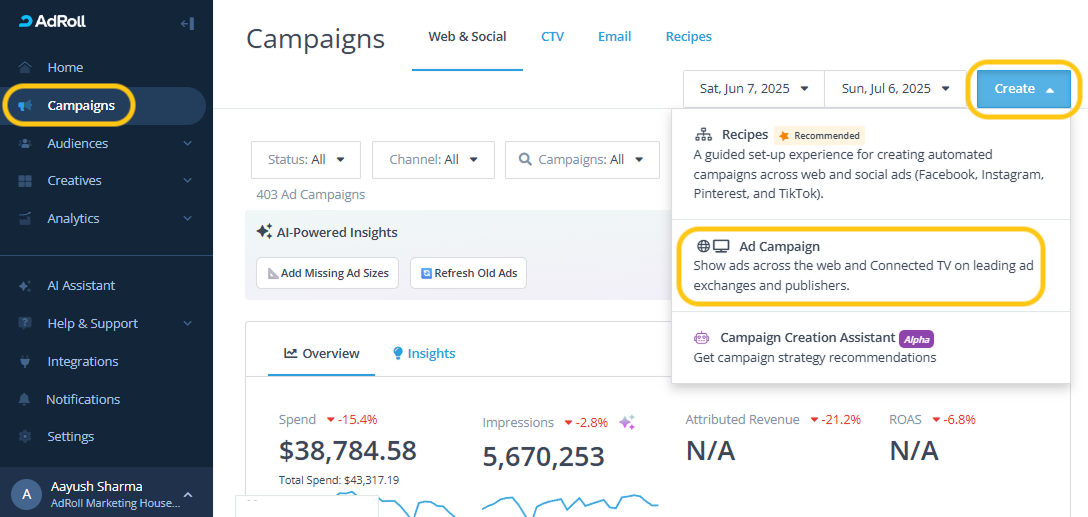Click the AI Assistant sparkle icon

25,286
